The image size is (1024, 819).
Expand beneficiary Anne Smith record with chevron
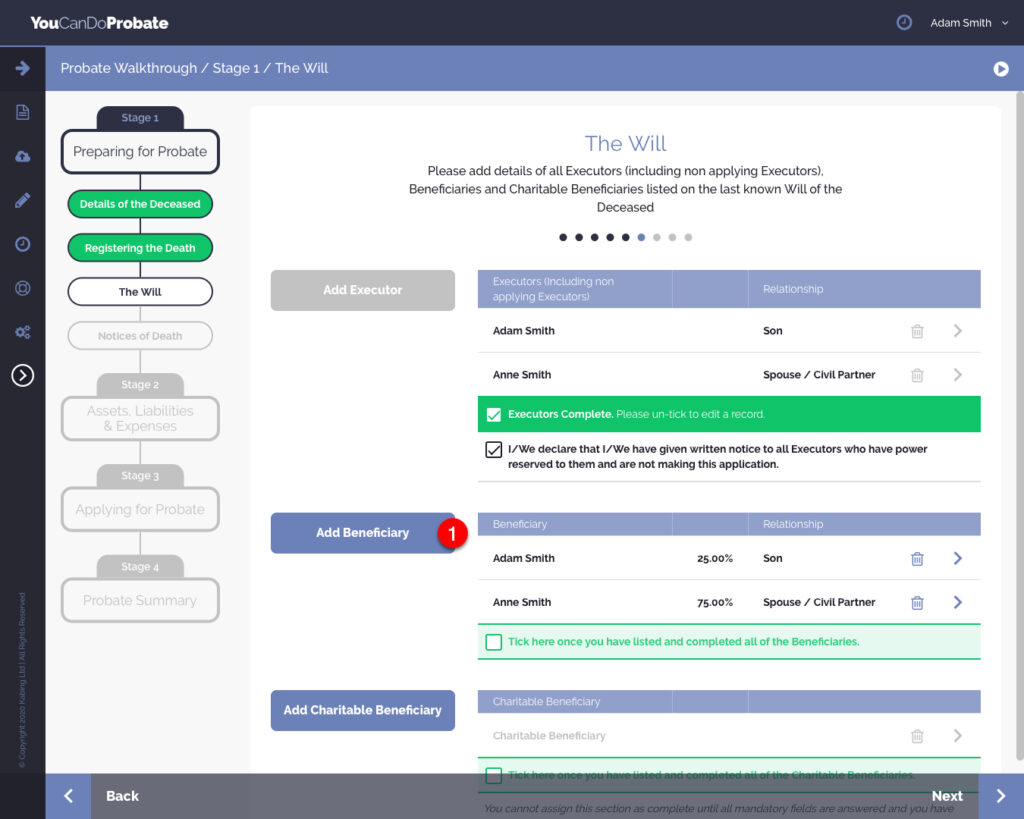[x=957, y=603]
